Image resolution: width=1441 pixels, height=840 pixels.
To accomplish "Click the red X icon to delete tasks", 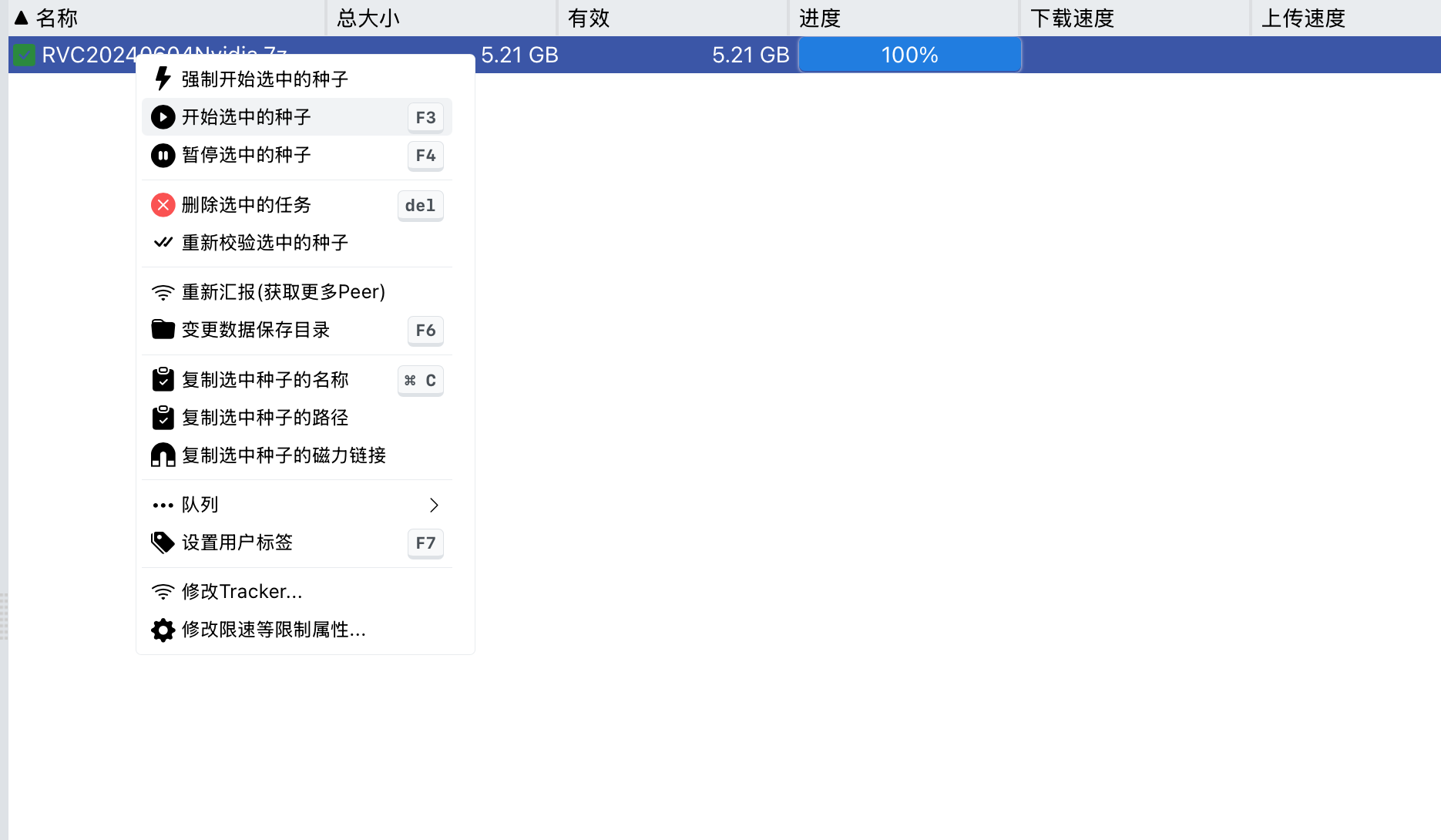I will coord(163,205).
